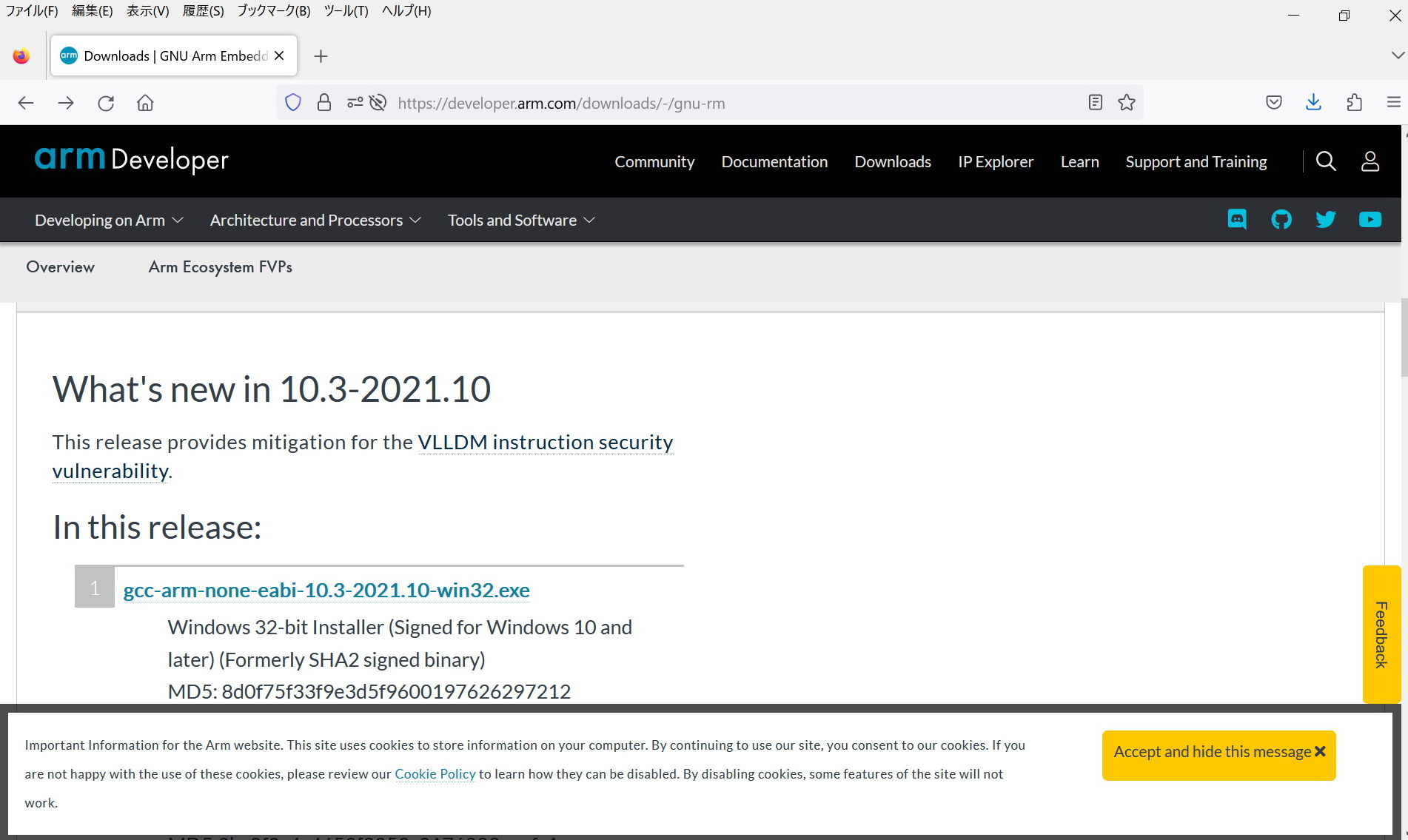Open the 表示(V) menu
The height and width of the screenshot is (840, 1408).
pyautogui.click(x=147, y=11)
